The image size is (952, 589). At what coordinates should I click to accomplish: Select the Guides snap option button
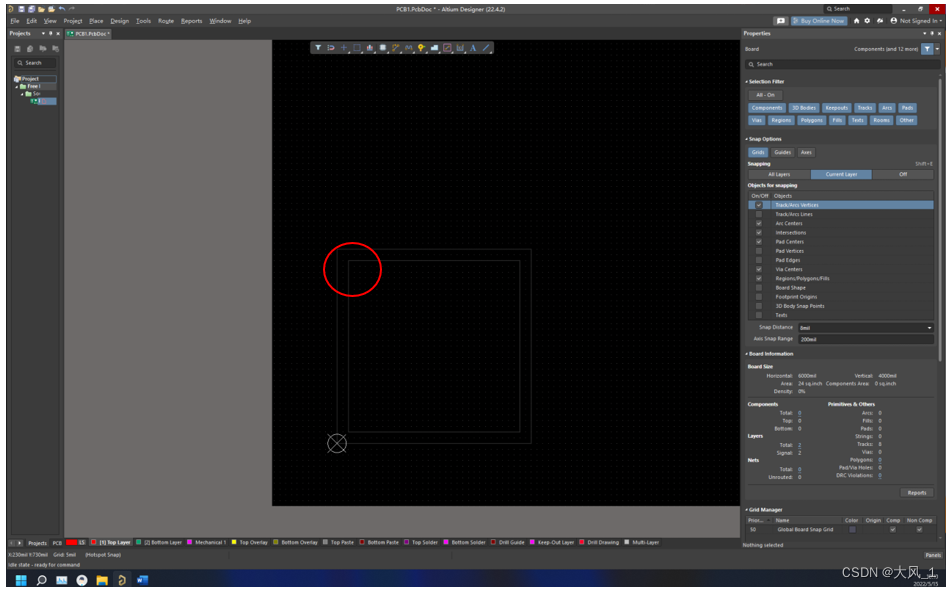783,152
